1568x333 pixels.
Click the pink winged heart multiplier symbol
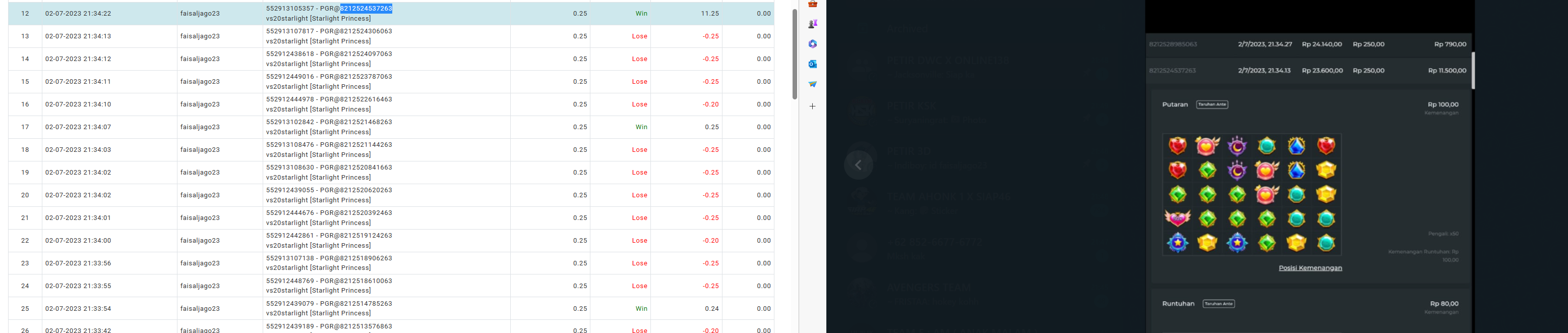click(x=1178, y=218)
